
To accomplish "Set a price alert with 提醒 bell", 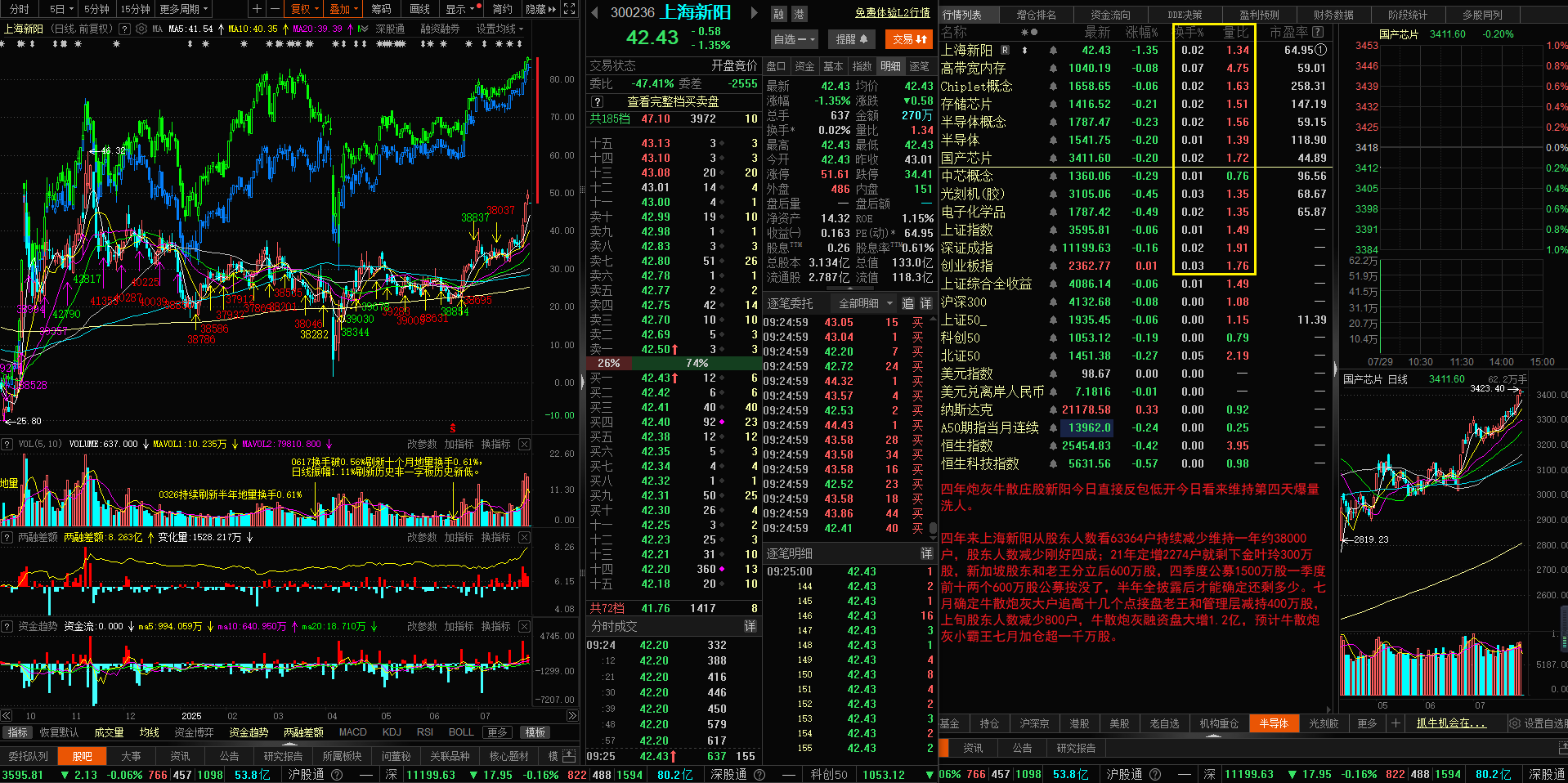I will [x=851, y=39].
